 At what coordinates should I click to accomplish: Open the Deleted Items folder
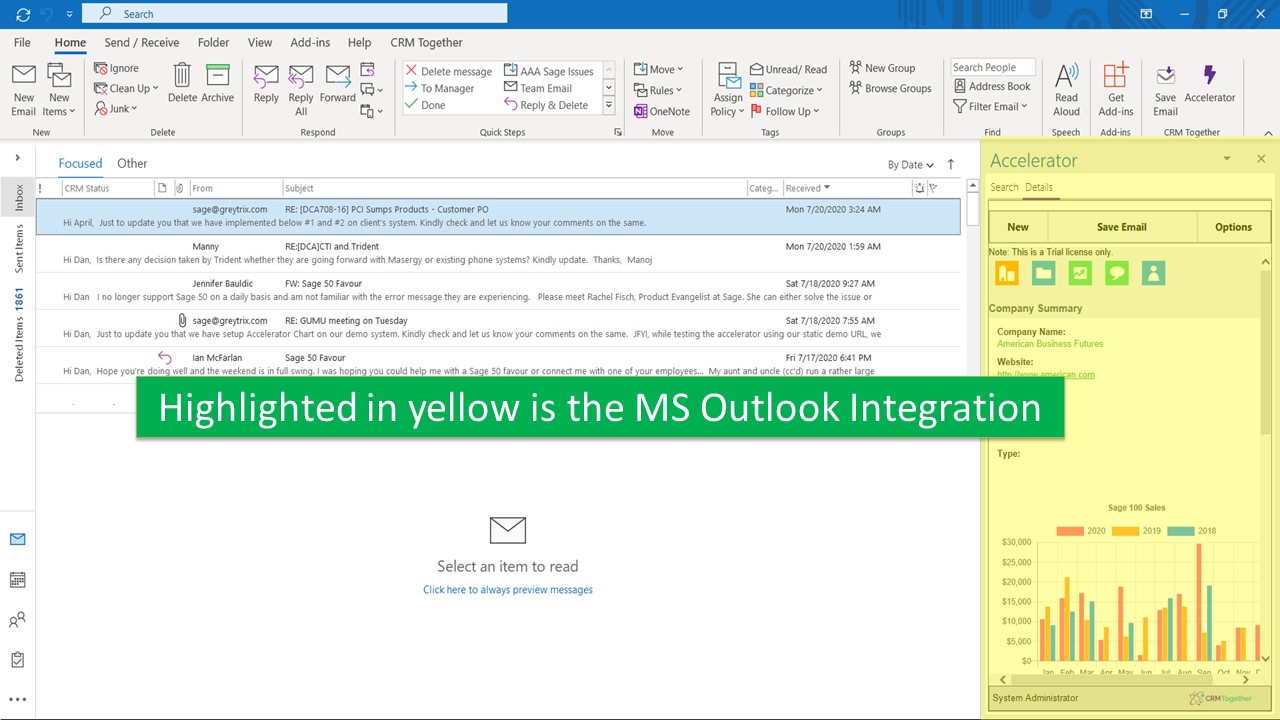click(18, 335)
